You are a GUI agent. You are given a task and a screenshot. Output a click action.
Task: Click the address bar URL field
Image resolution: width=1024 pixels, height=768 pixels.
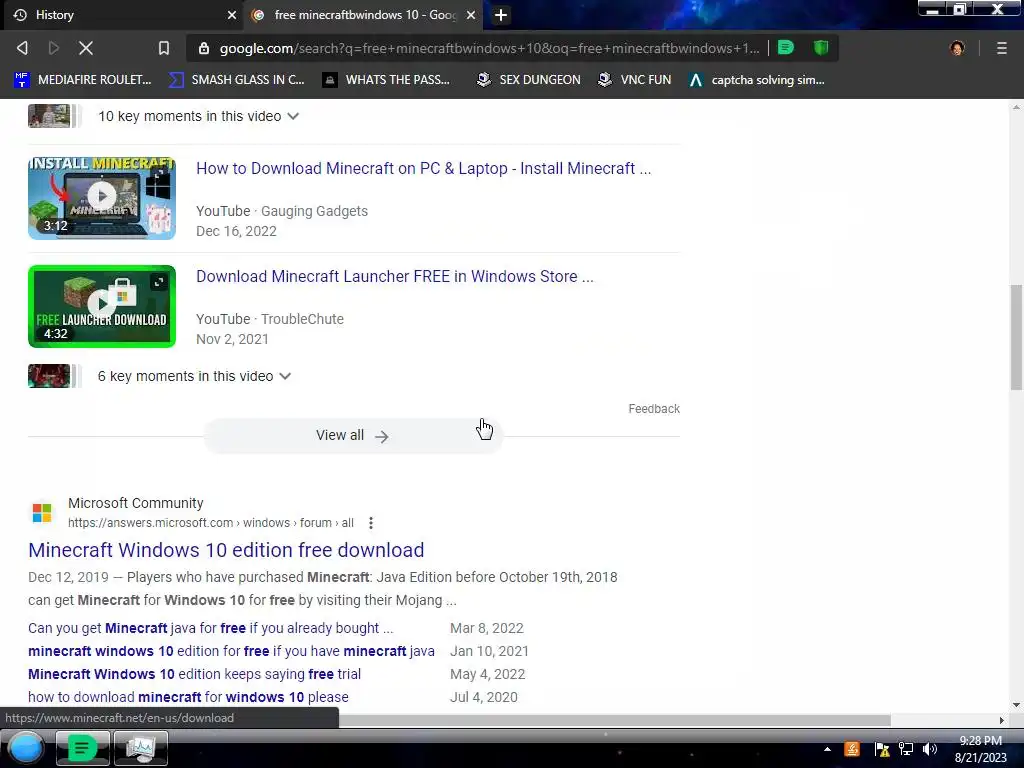point(489,48)
